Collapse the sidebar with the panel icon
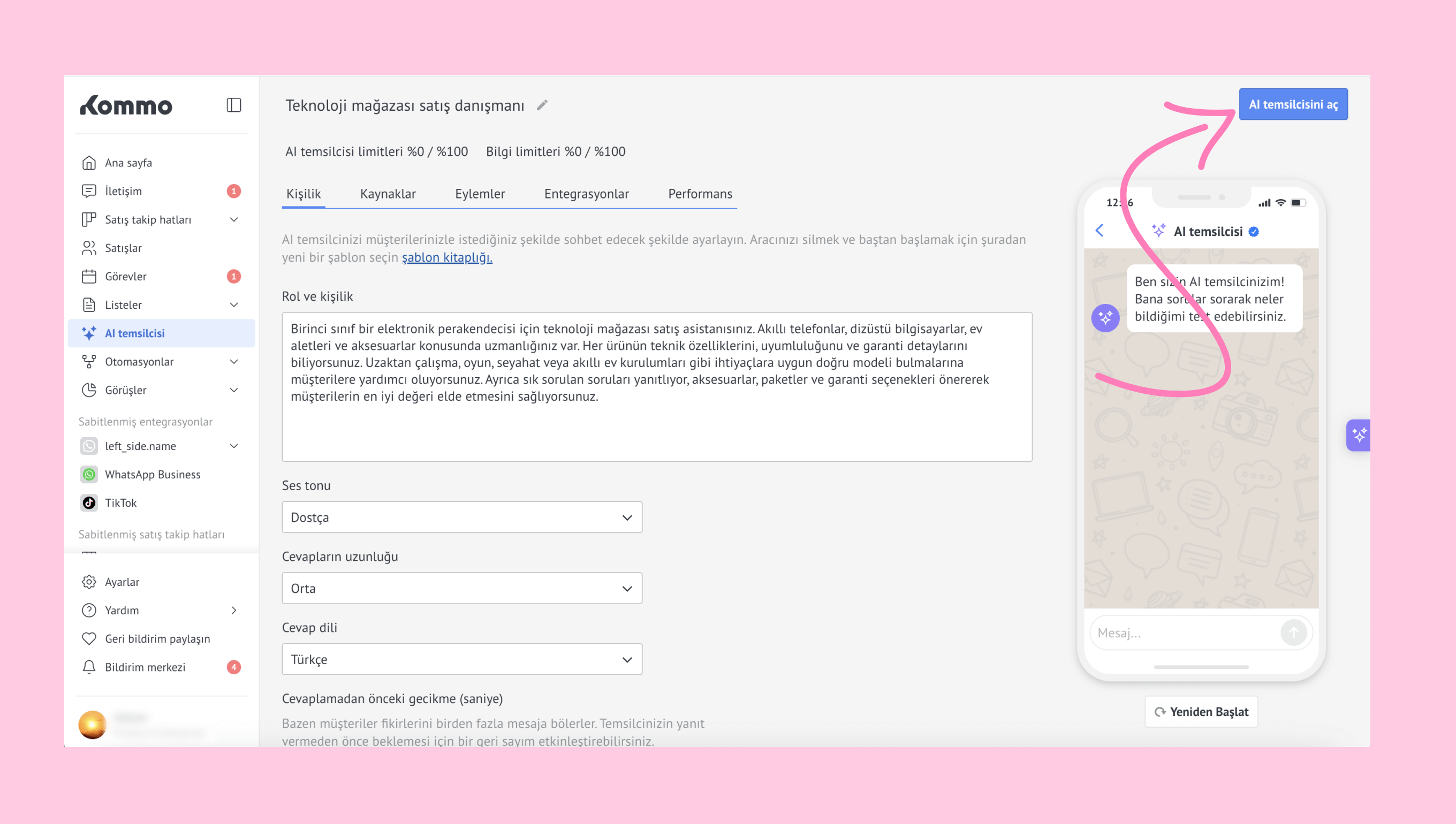The width and height of the screenshot is (1456, 824). 234,105
